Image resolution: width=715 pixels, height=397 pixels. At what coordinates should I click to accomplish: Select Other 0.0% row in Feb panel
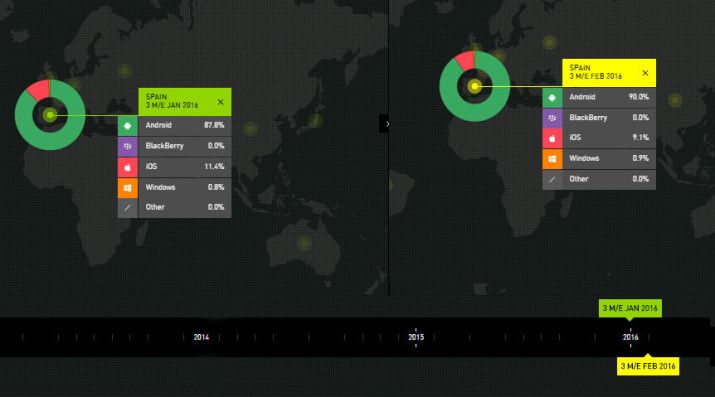pos(599,180)
